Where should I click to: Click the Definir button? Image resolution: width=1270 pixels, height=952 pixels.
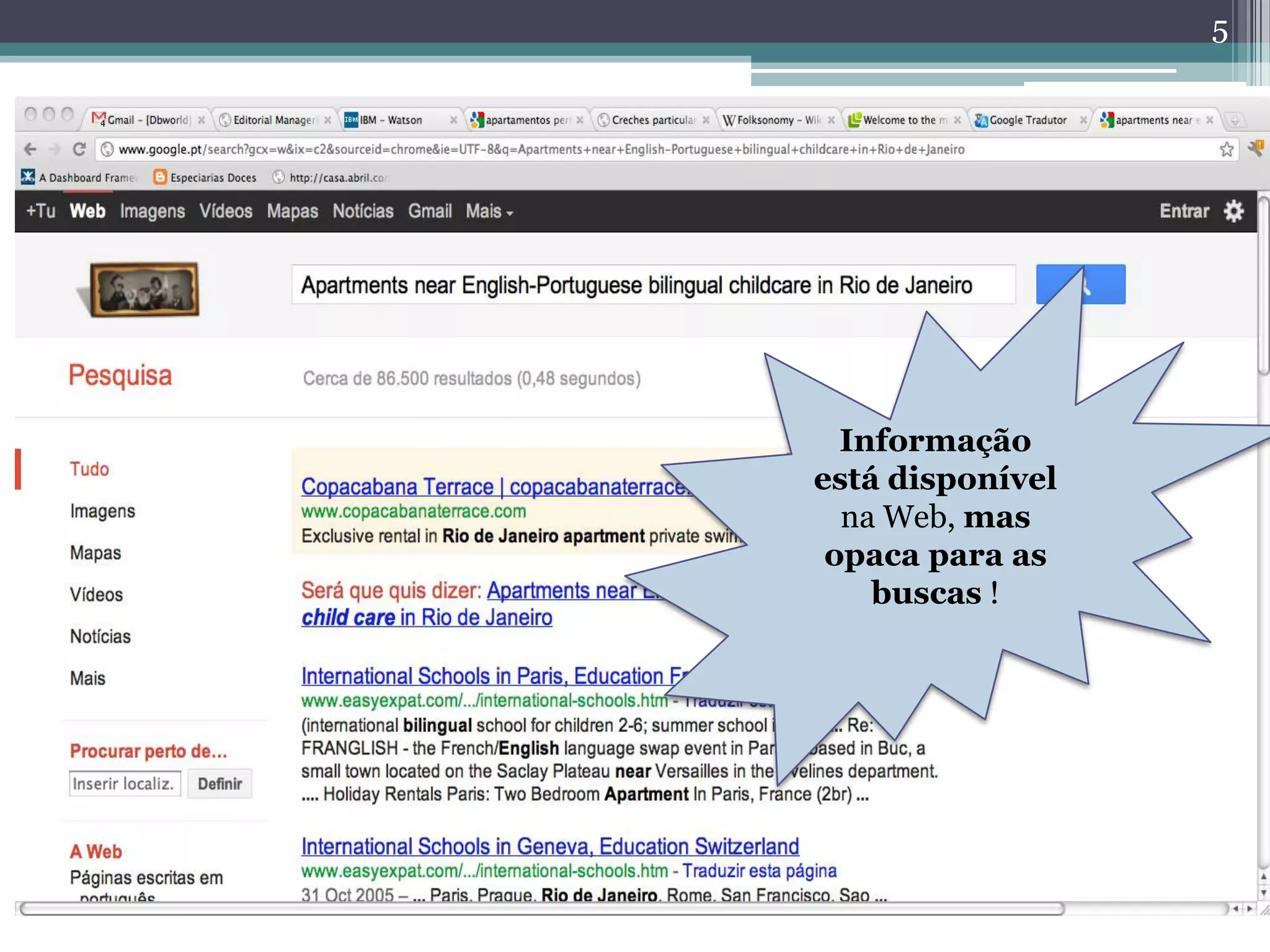click(x=220, y=784)
